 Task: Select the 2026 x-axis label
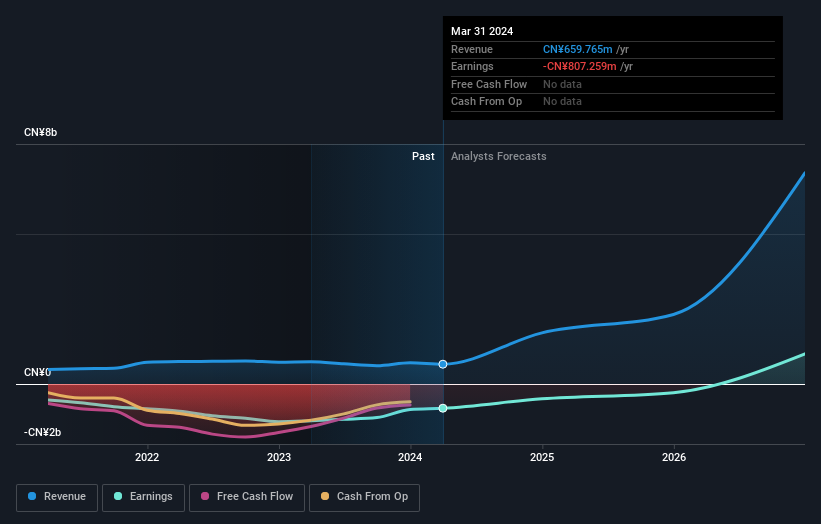coord(674,457)
